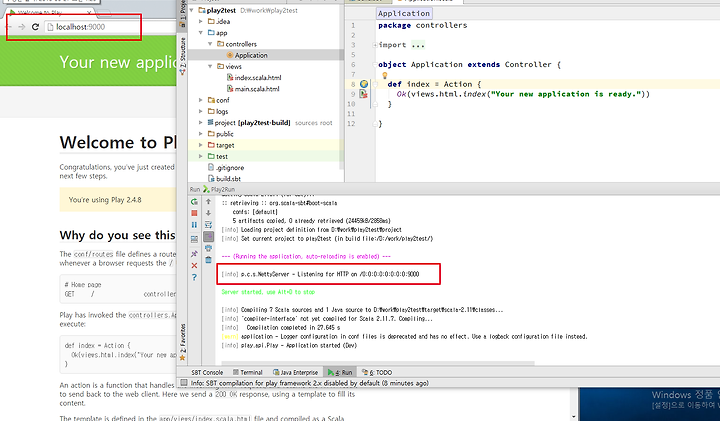Click the Application Scala object icon in tree
The image size is (720, 421).
230,55
